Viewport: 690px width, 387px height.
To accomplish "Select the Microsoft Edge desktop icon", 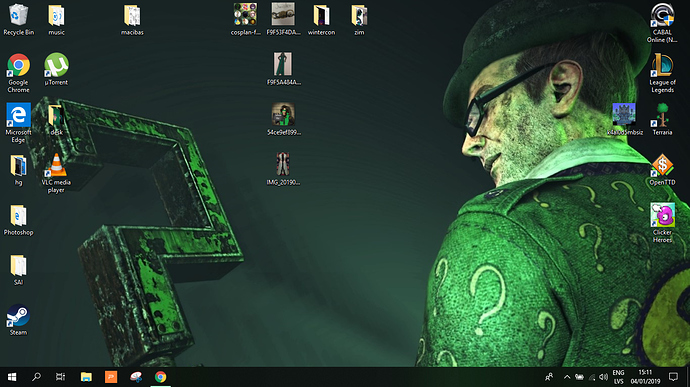I will tap(18, 123).
